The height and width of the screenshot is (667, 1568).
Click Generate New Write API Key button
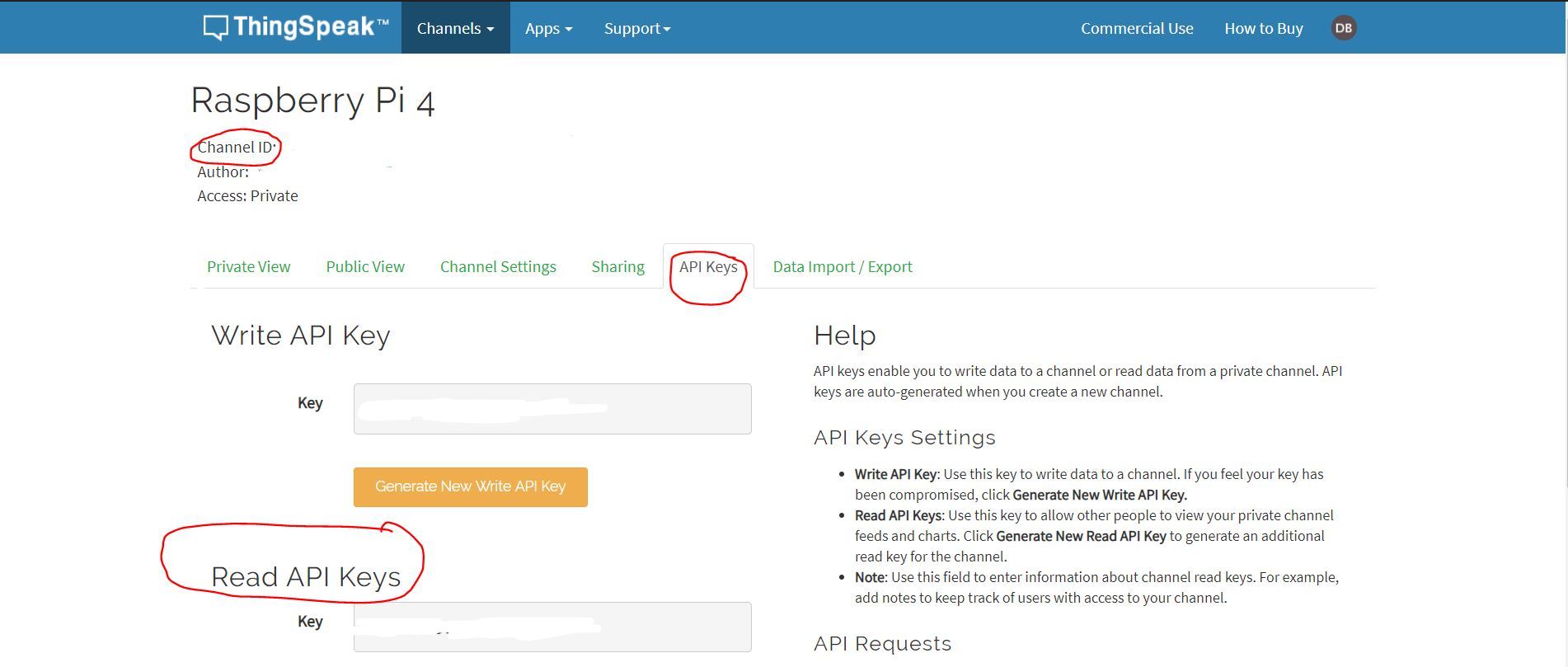click(x=470, y=486)
